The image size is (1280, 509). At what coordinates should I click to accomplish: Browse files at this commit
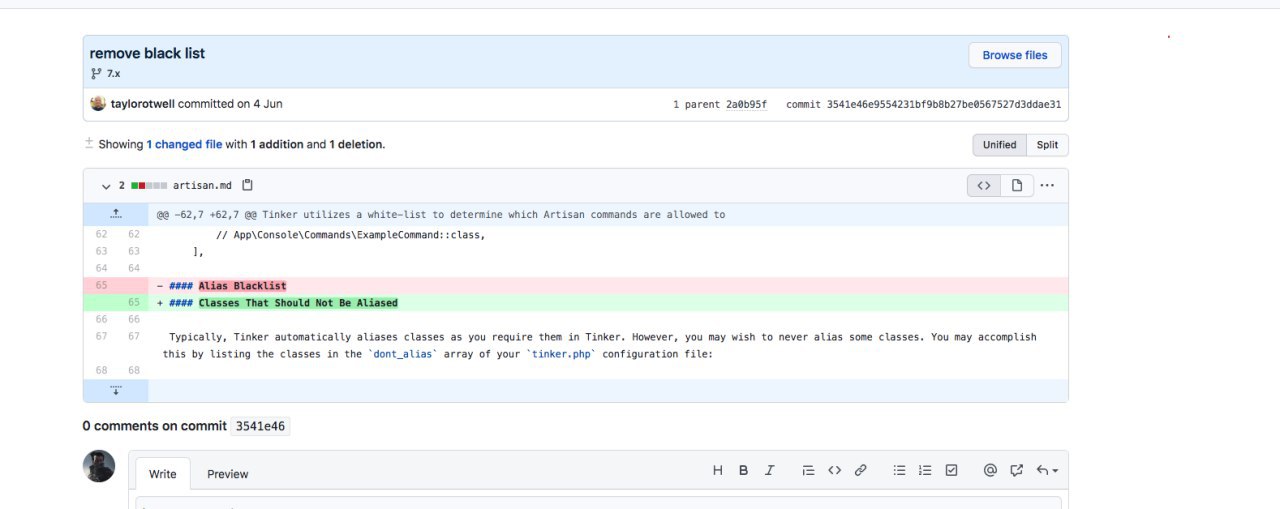point(1015,55)
